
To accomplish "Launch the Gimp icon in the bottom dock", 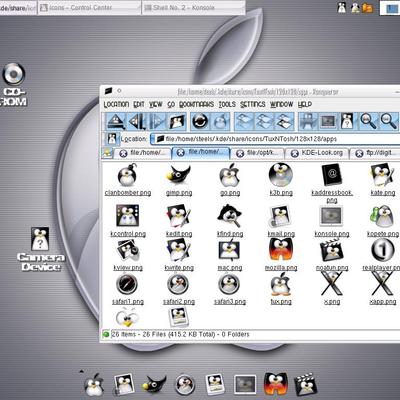I will pyautogui.click(x=154, y=385).
